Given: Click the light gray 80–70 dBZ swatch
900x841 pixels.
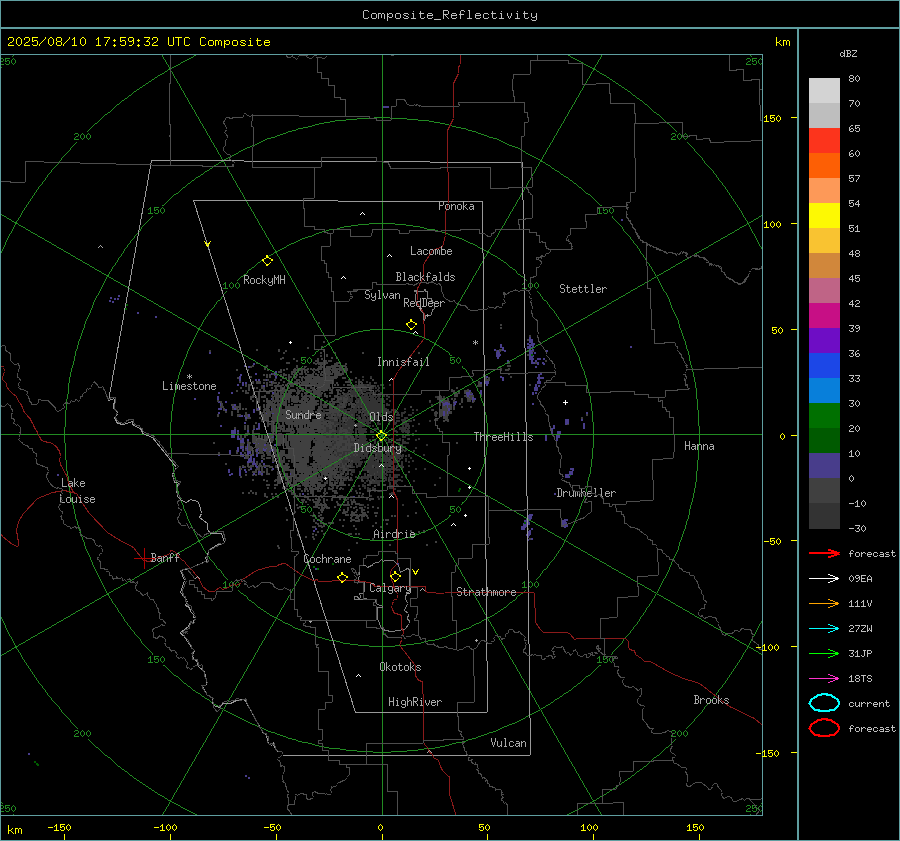Looking at the screenshot, I should coord(824,91).
